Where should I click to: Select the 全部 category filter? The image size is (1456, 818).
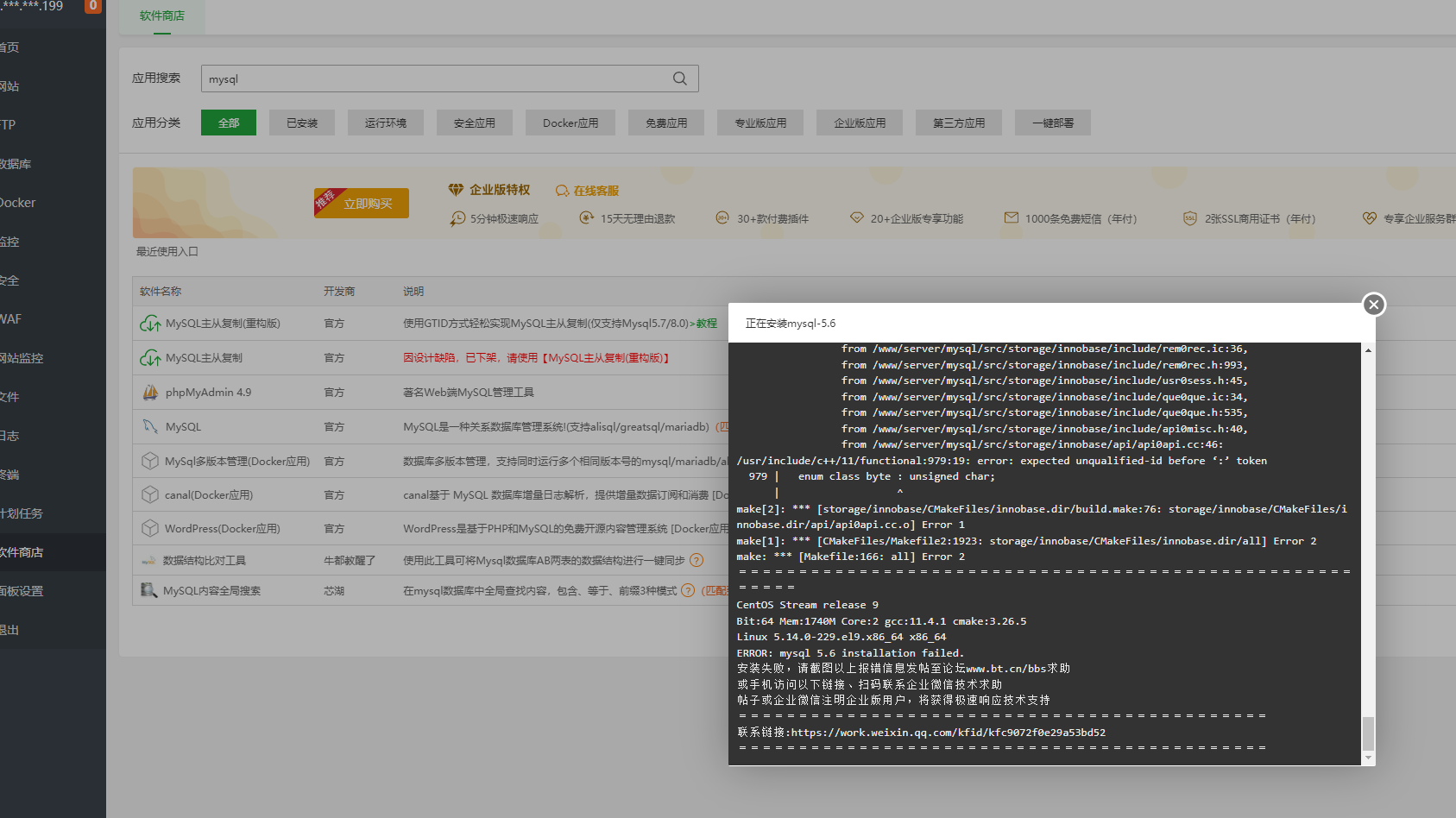click(x=229, y=123)
